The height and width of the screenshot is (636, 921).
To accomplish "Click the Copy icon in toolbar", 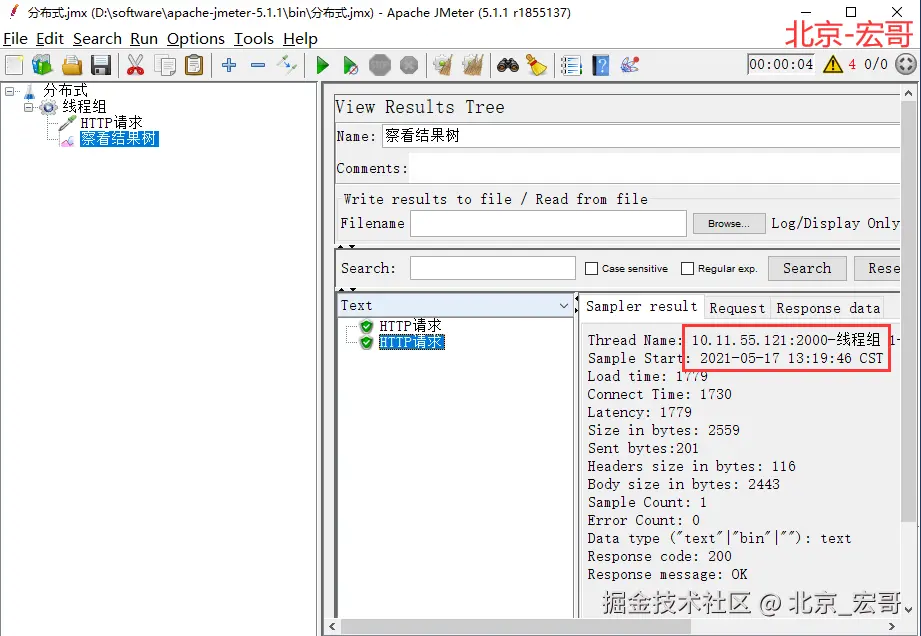I will 165,65.
